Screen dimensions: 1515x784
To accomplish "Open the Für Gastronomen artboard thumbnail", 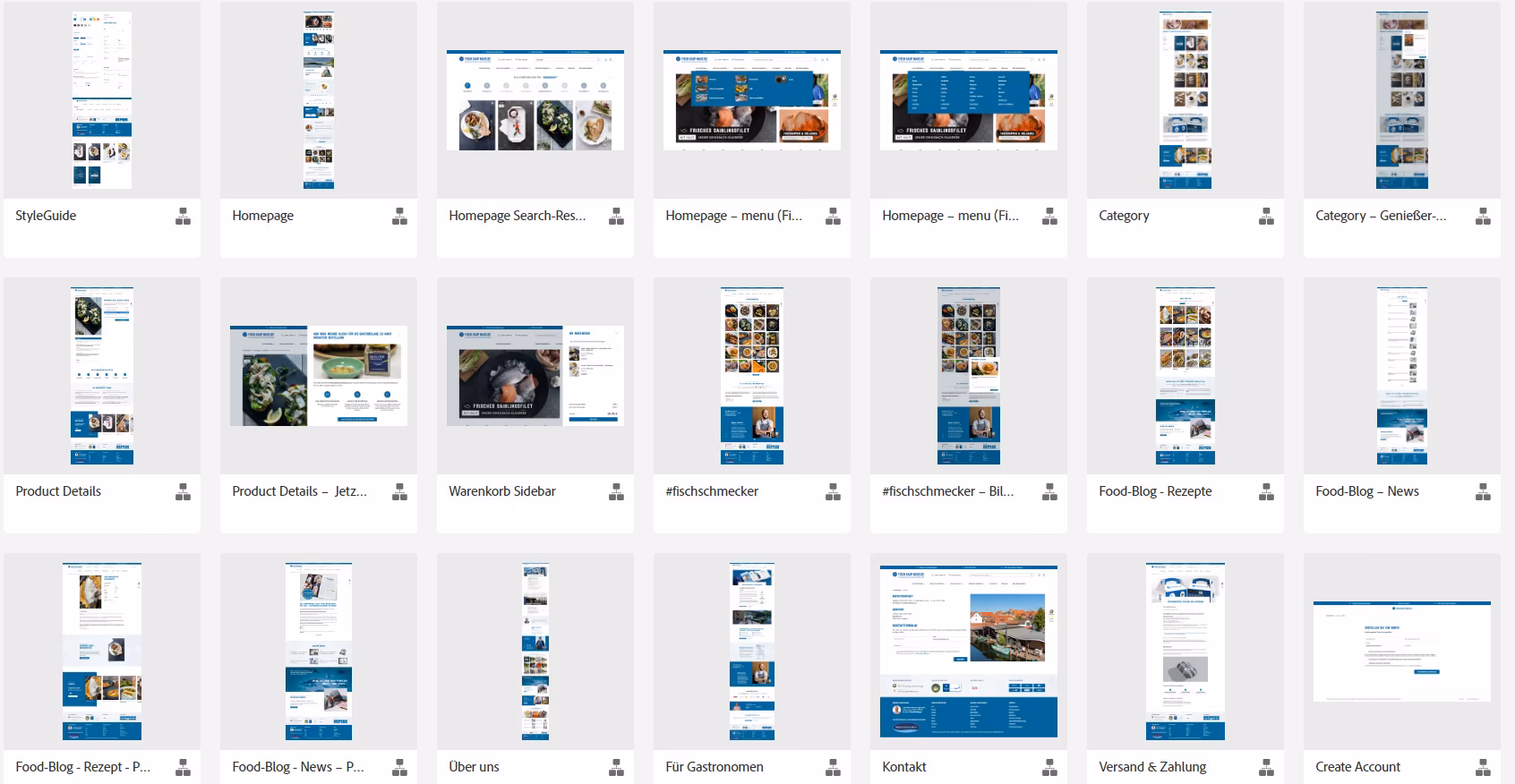I will [752, 652].
